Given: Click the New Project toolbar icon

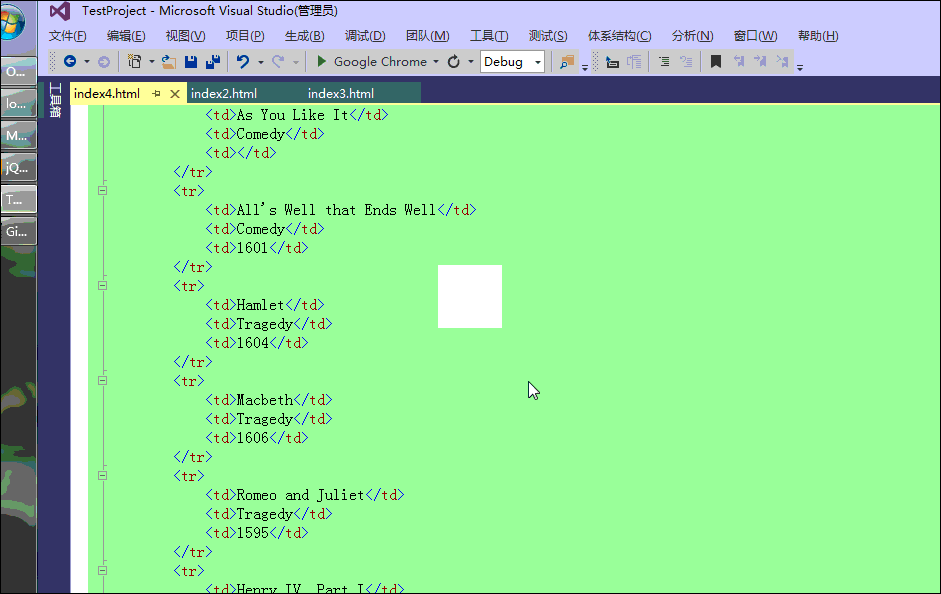Looking at the screenshot, I should pyautogui.click(x=134, y=61).
